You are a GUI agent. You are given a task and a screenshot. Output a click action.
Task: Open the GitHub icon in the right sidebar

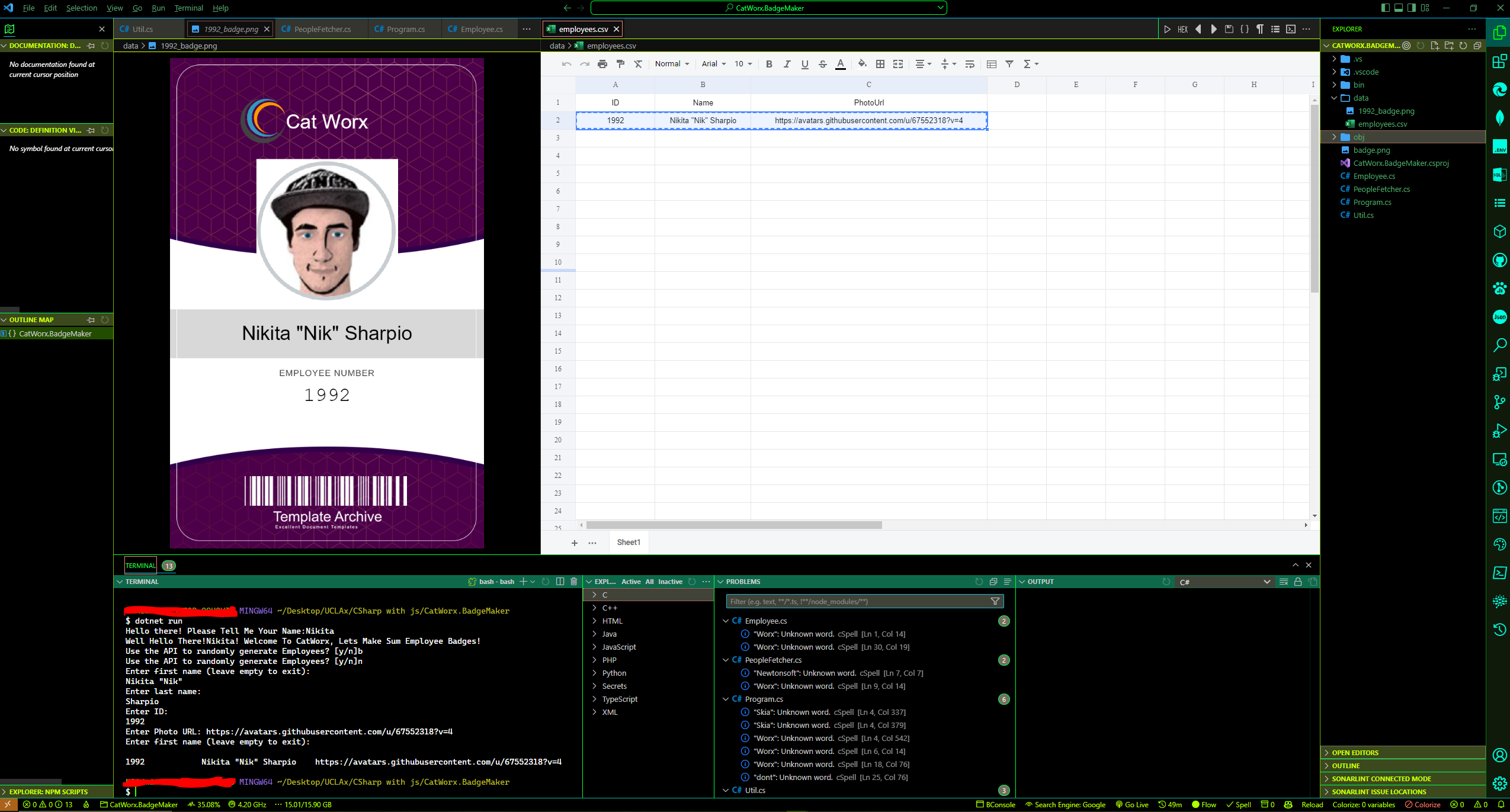[x=1499, y=260]
